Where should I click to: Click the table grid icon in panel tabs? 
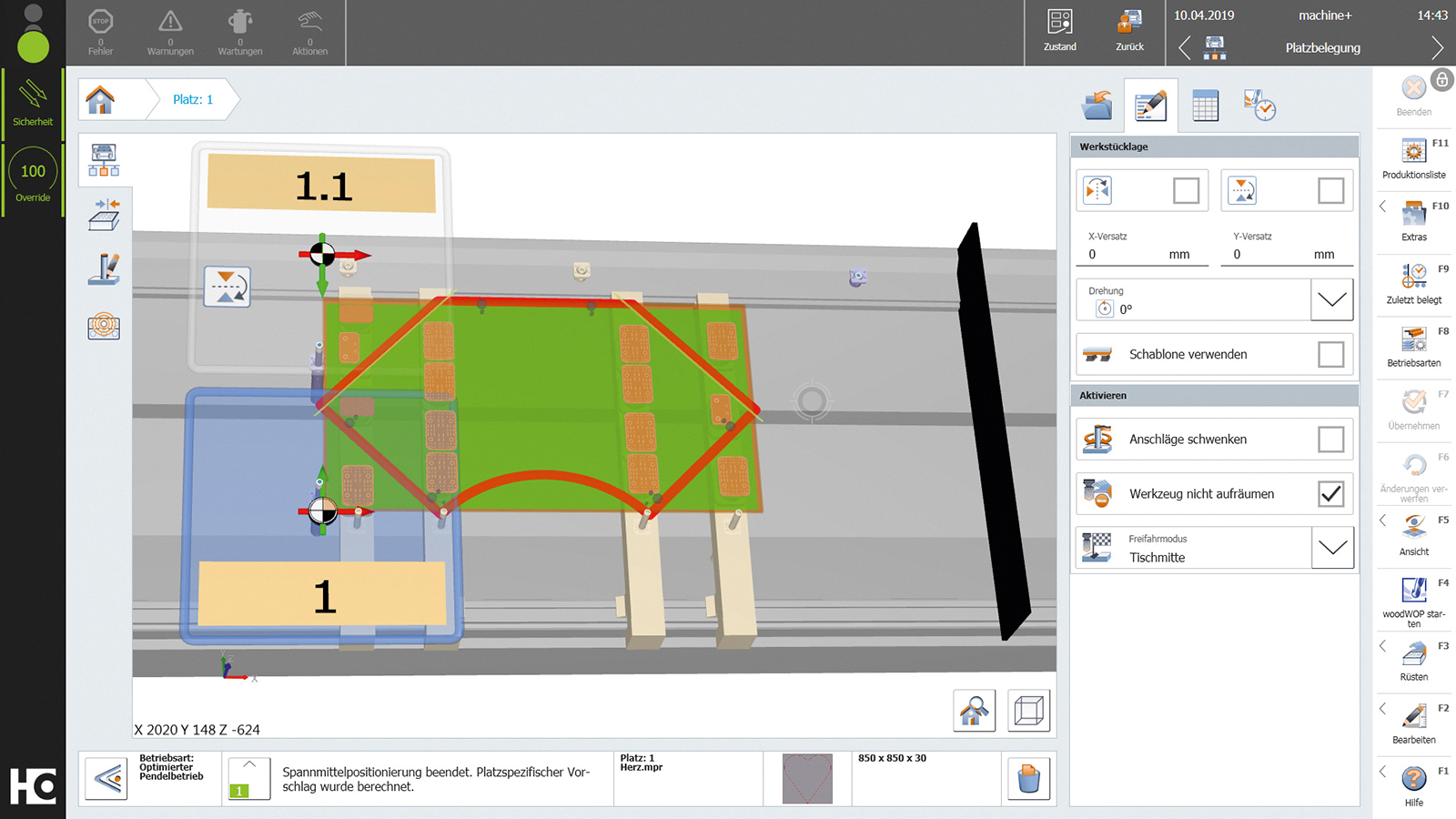(1204, 105)
